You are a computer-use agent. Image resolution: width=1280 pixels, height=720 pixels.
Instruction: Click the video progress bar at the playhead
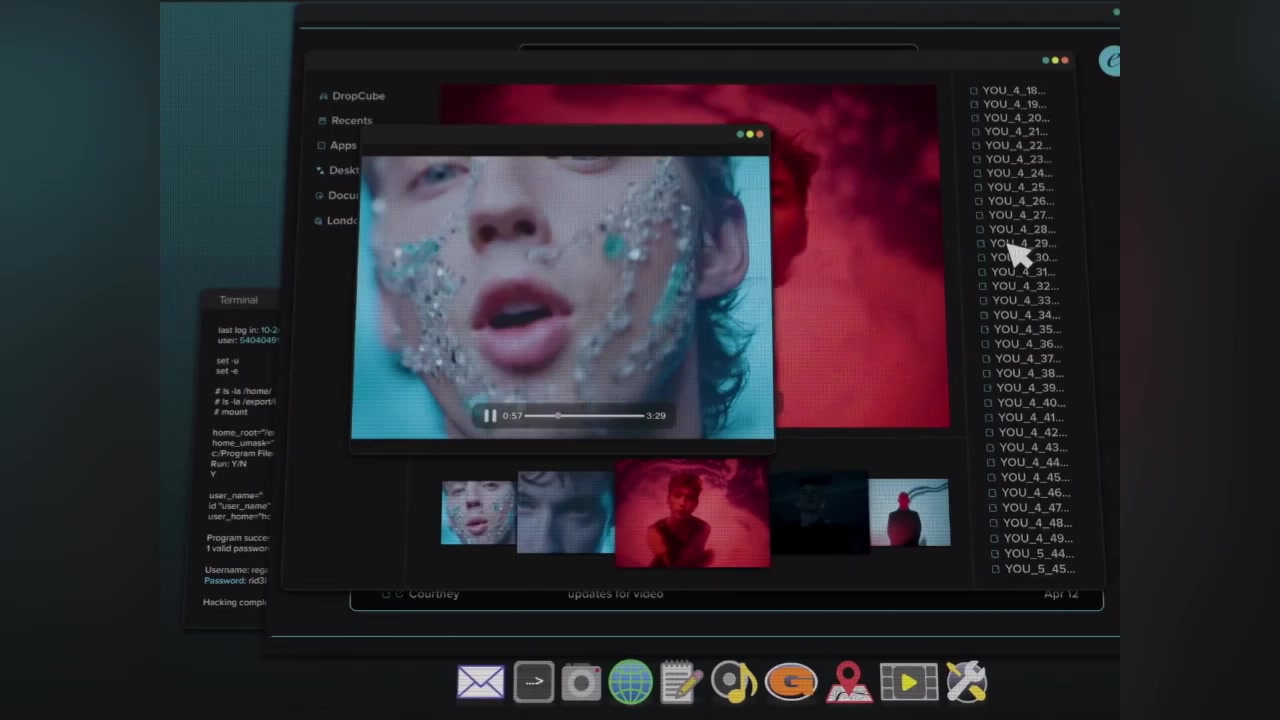tap(558, 415)
